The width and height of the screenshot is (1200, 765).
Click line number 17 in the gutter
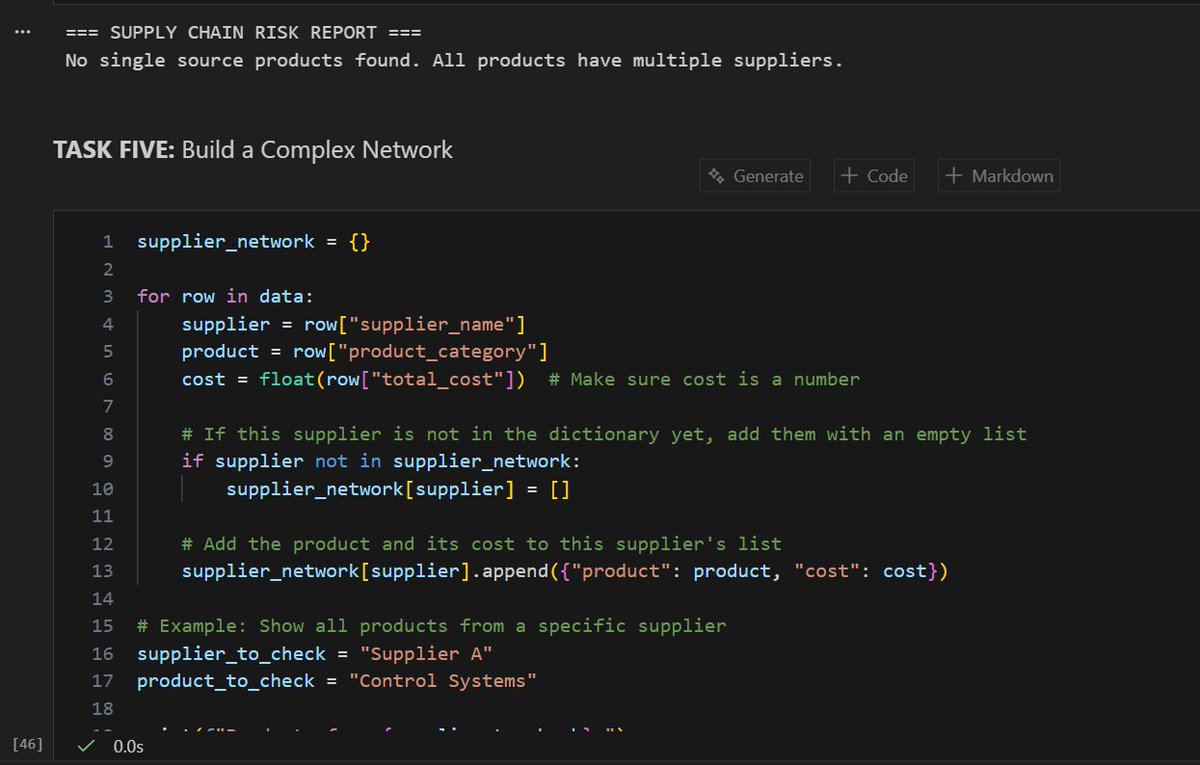tap(102, 681)
